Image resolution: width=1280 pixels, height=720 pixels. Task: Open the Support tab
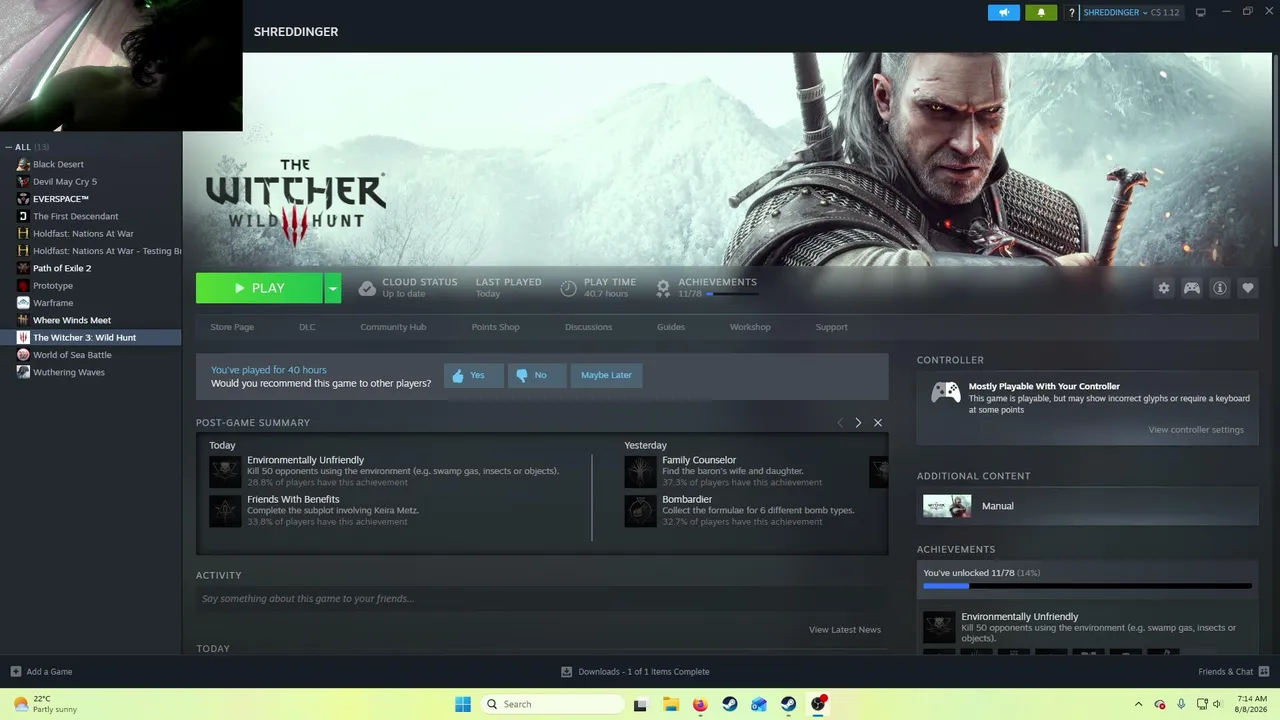coord(831,327)
